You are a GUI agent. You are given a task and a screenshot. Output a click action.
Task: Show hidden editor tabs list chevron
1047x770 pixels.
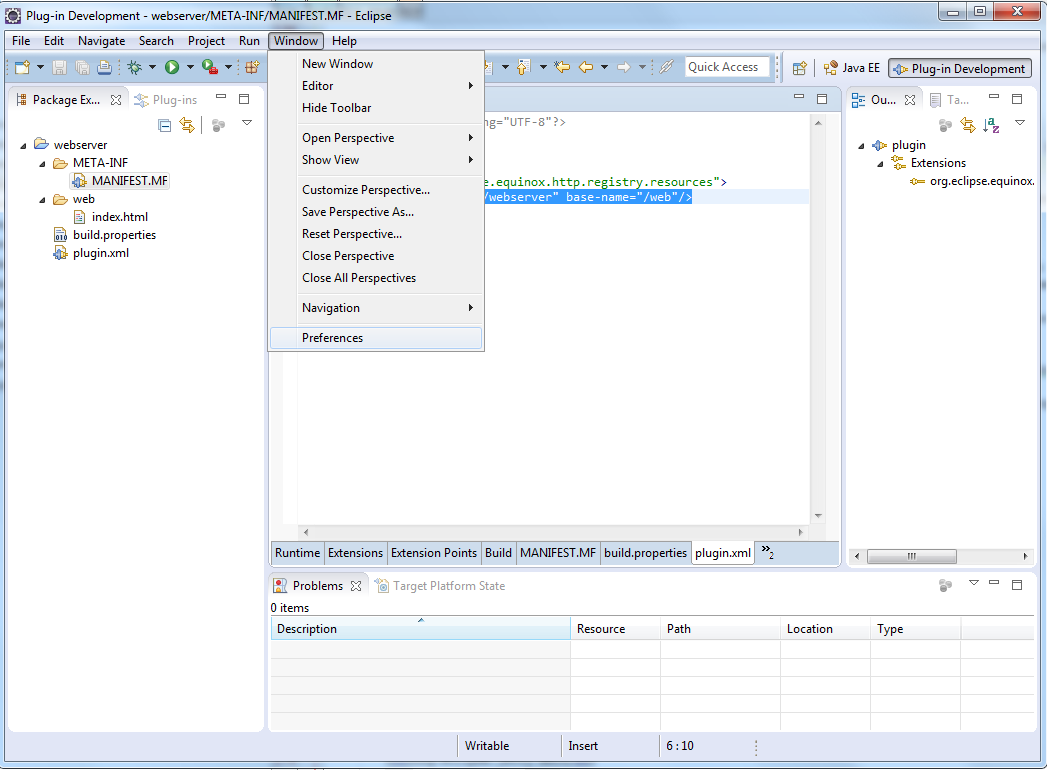[x=767, y=552]
